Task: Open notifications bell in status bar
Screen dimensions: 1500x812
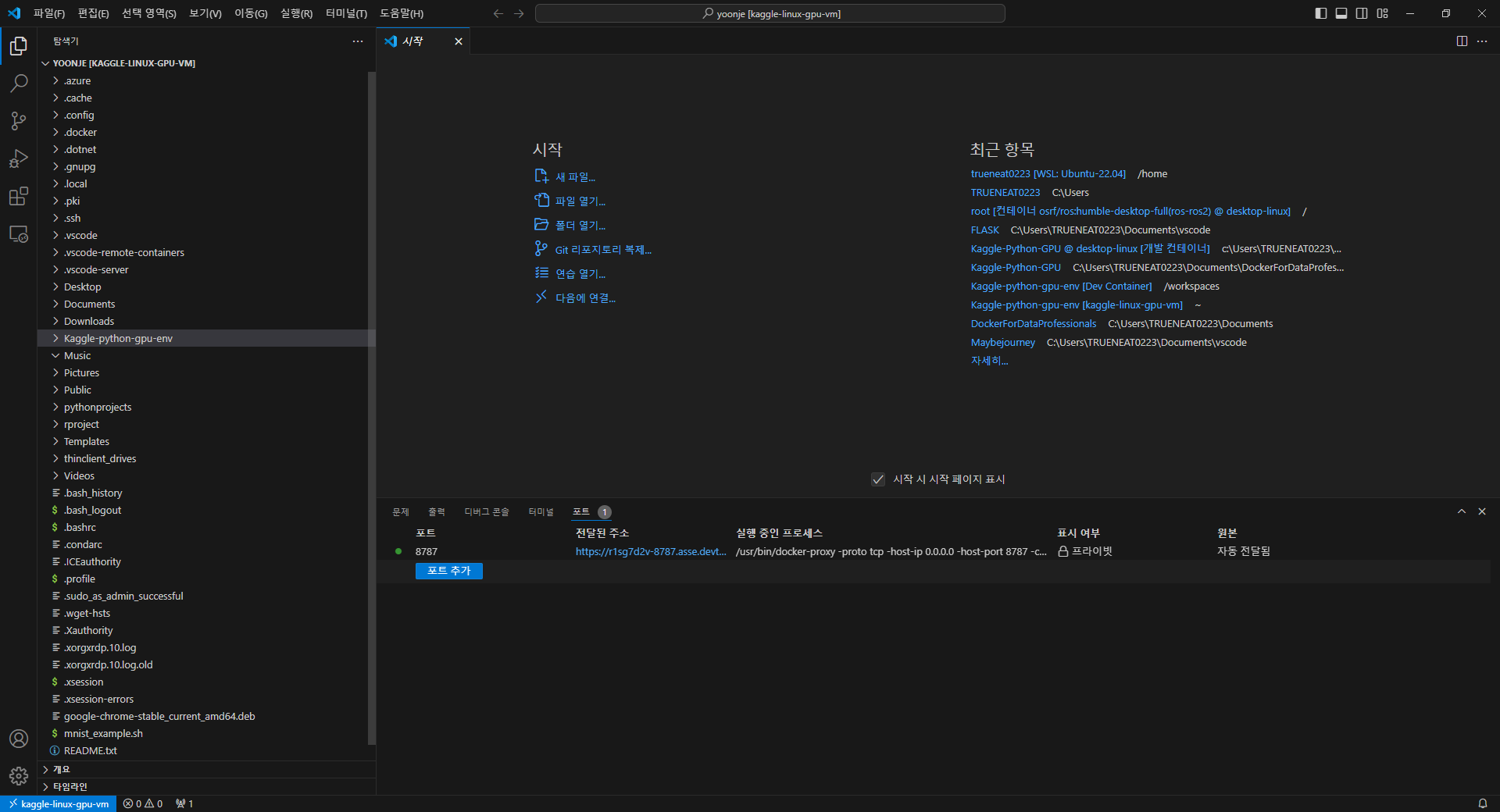Action: pyautogui.click(x=1482, y=803)
